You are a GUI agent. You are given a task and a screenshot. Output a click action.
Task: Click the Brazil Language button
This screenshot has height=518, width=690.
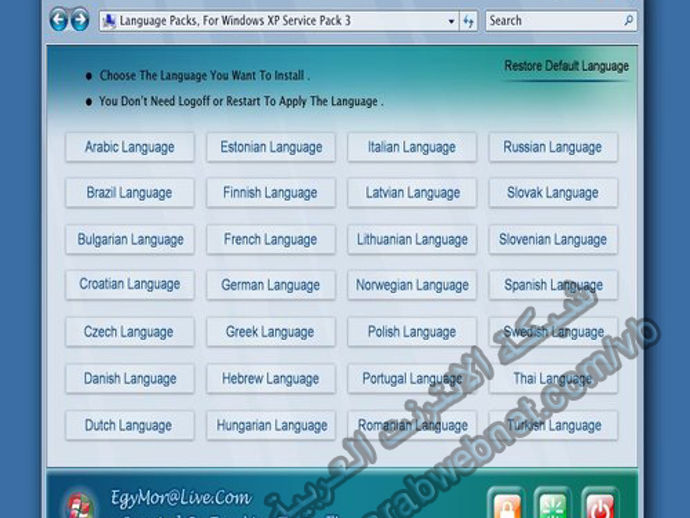(130, 193)
